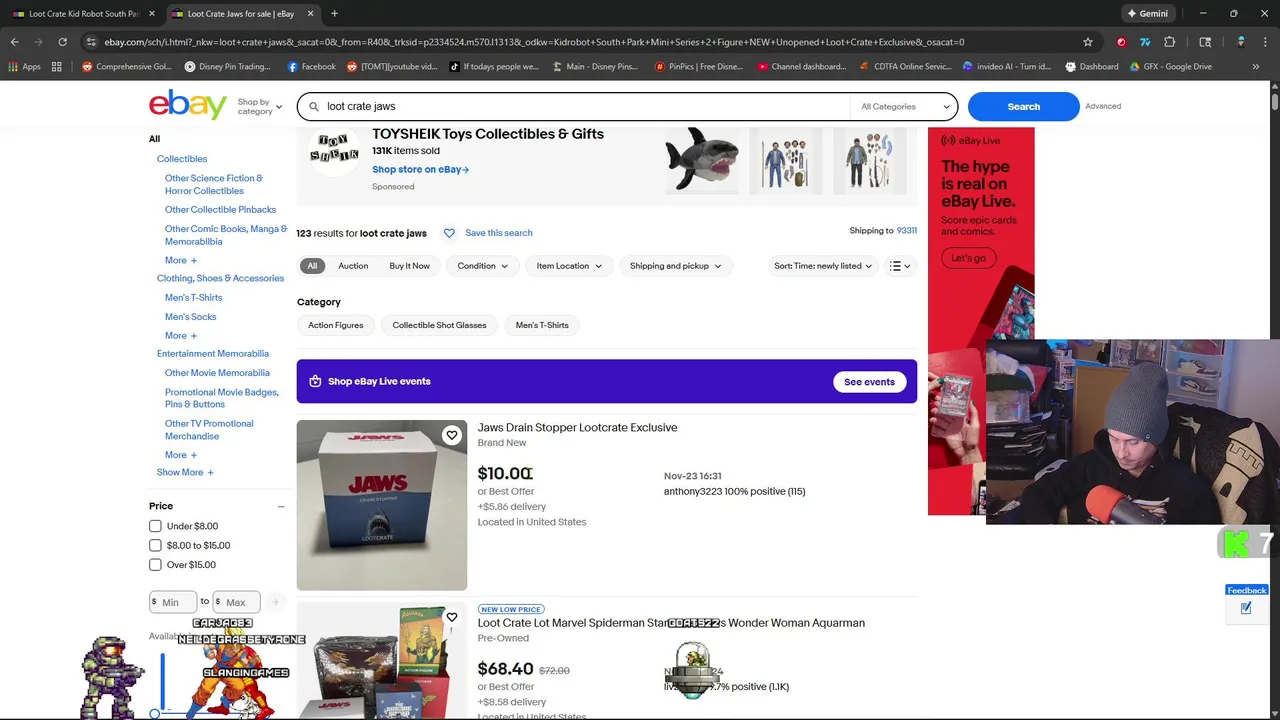Image resolution: width=1280 pixels, height=720 pixels.
Task: View the shark toy sponsored thumbnail
Action: tap(702, 160)
